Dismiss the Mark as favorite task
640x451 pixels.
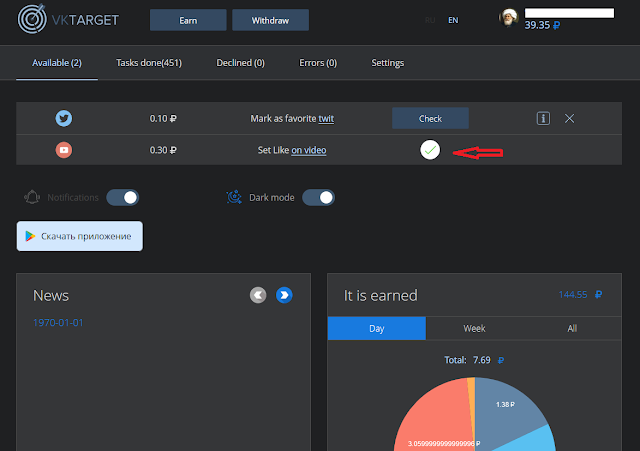[569, 118]
